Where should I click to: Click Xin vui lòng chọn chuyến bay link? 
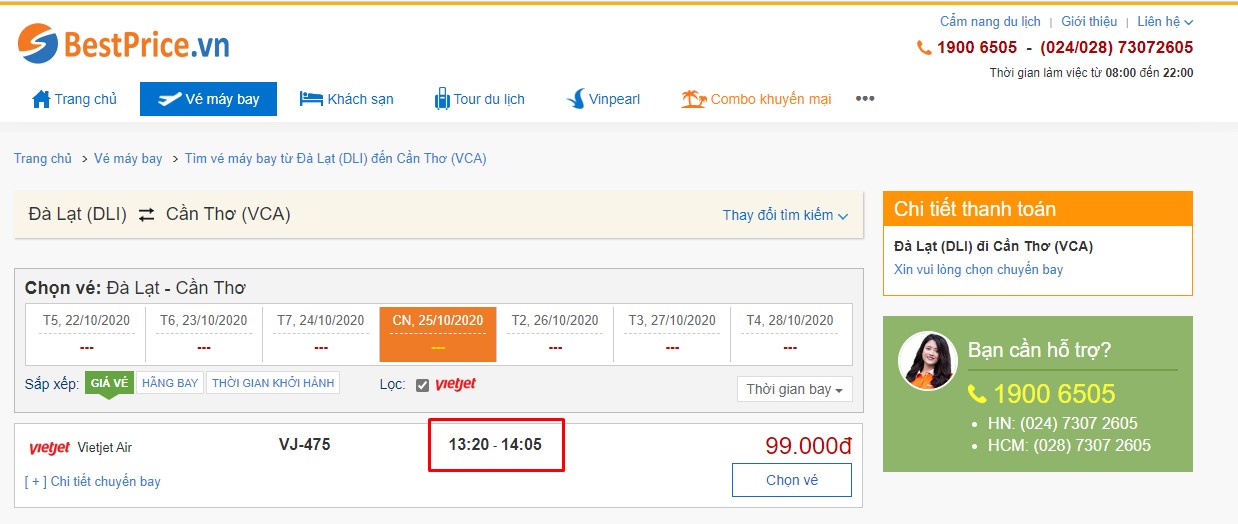tap(978, 270)
